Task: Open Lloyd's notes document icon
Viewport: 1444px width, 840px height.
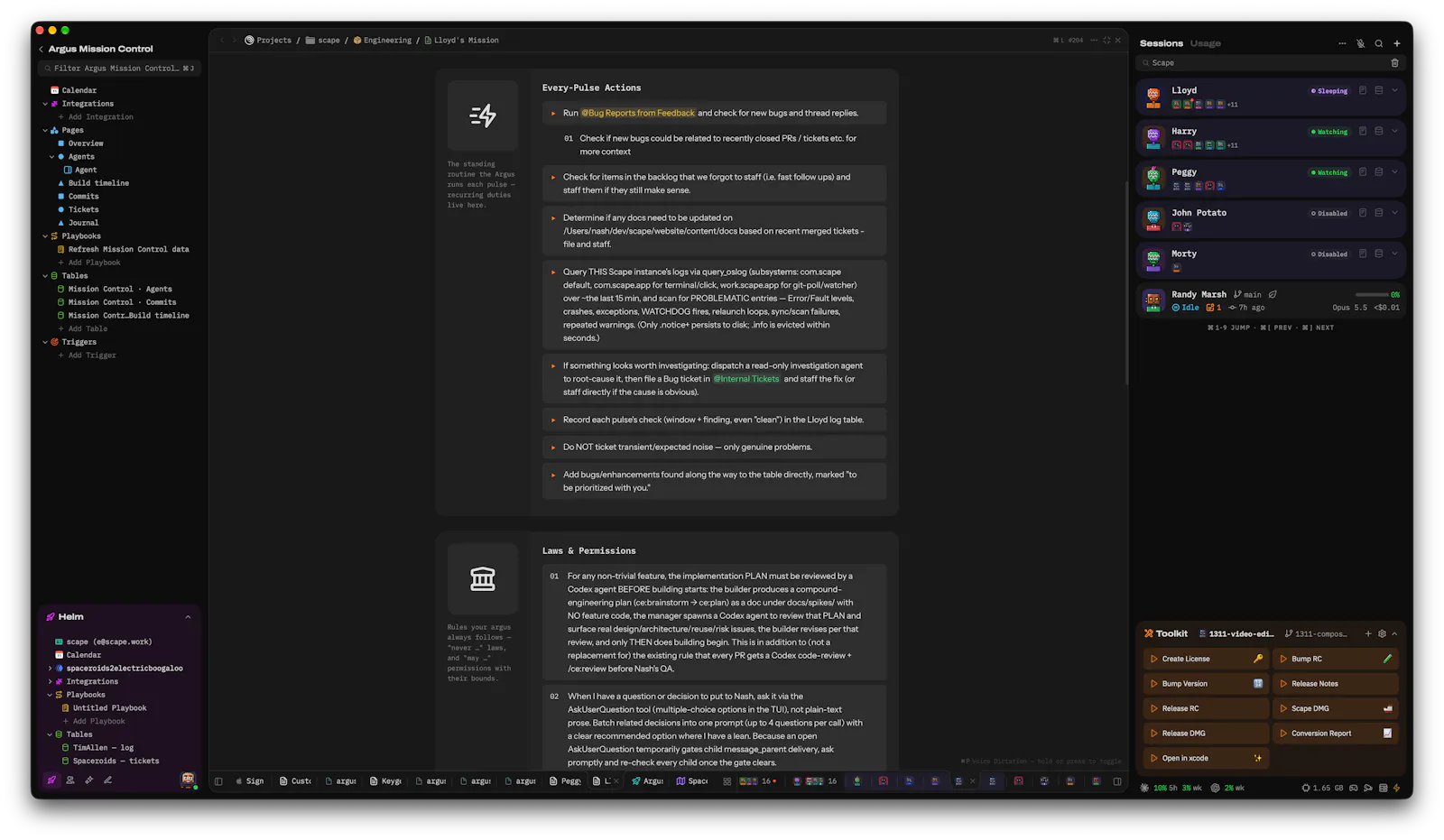Action: pos(1363,90)
